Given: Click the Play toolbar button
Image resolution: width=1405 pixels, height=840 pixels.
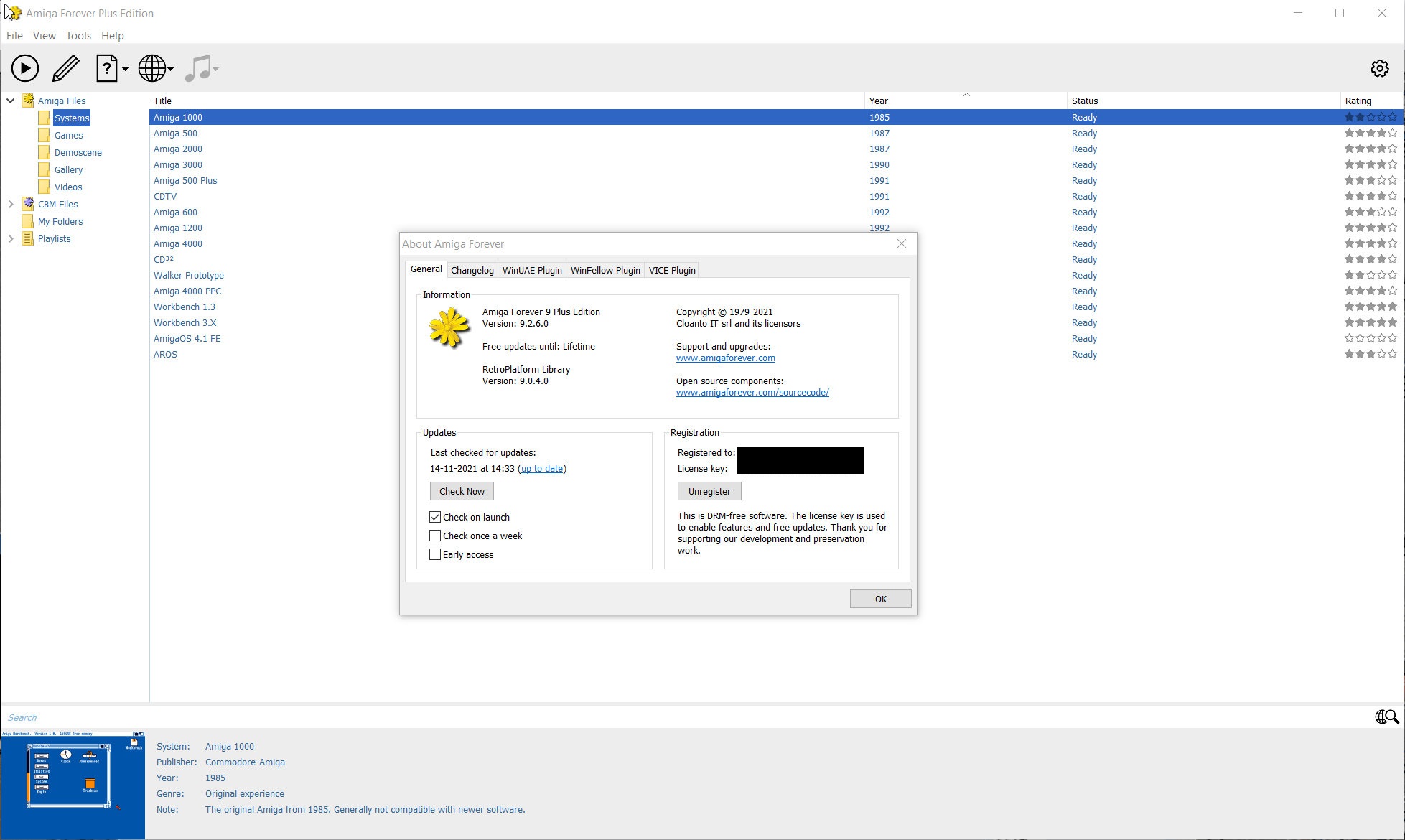Looking at the screenshot, I should tap(24, 68).
